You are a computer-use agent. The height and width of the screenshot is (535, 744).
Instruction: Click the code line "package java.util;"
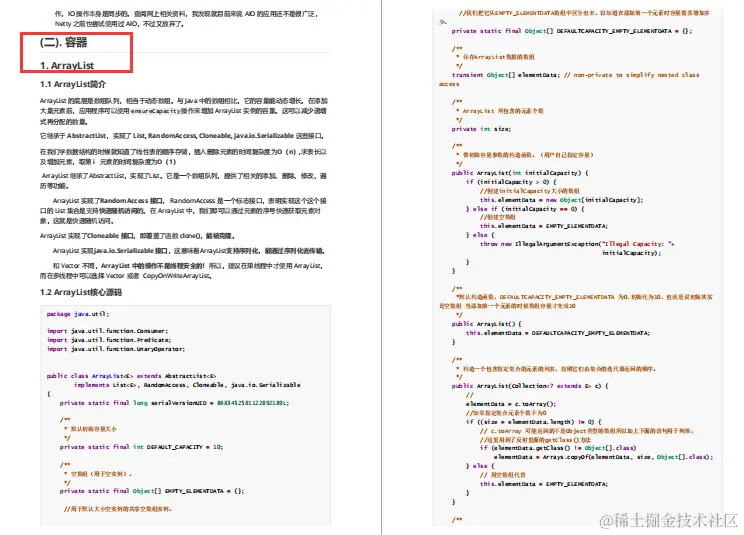(x=78, y=314)
